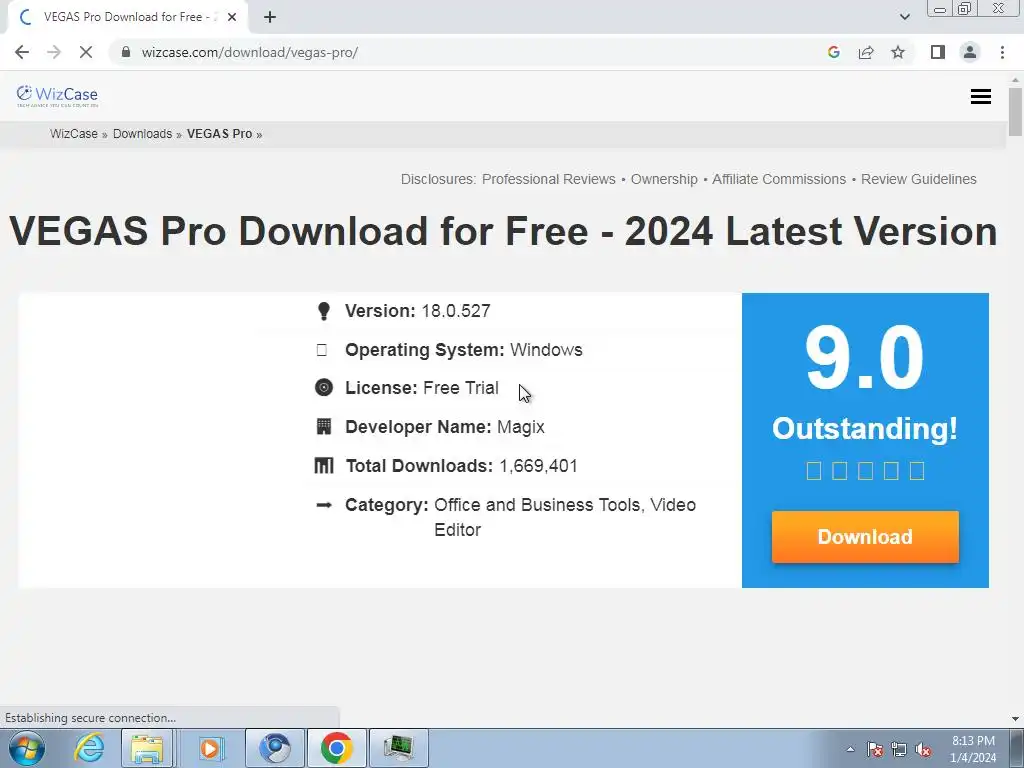Click the WizCase logo
This screenshot has height=768, width=1024.
(x=57, y=96)
